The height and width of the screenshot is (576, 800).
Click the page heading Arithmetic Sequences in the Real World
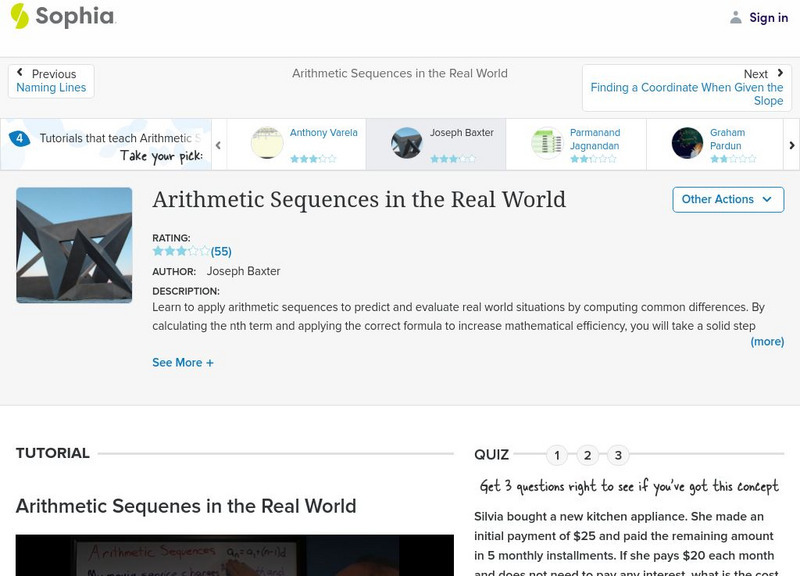(x=359, y=199)
